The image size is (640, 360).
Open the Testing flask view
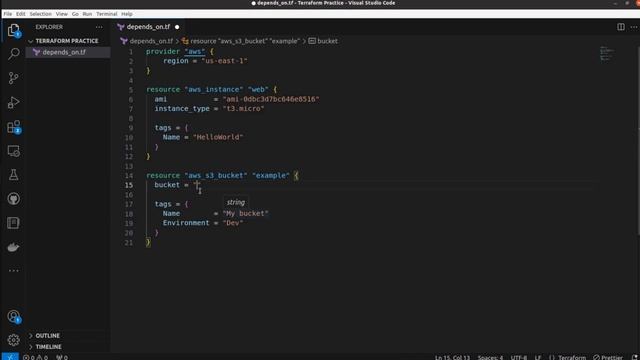(13, 175)
